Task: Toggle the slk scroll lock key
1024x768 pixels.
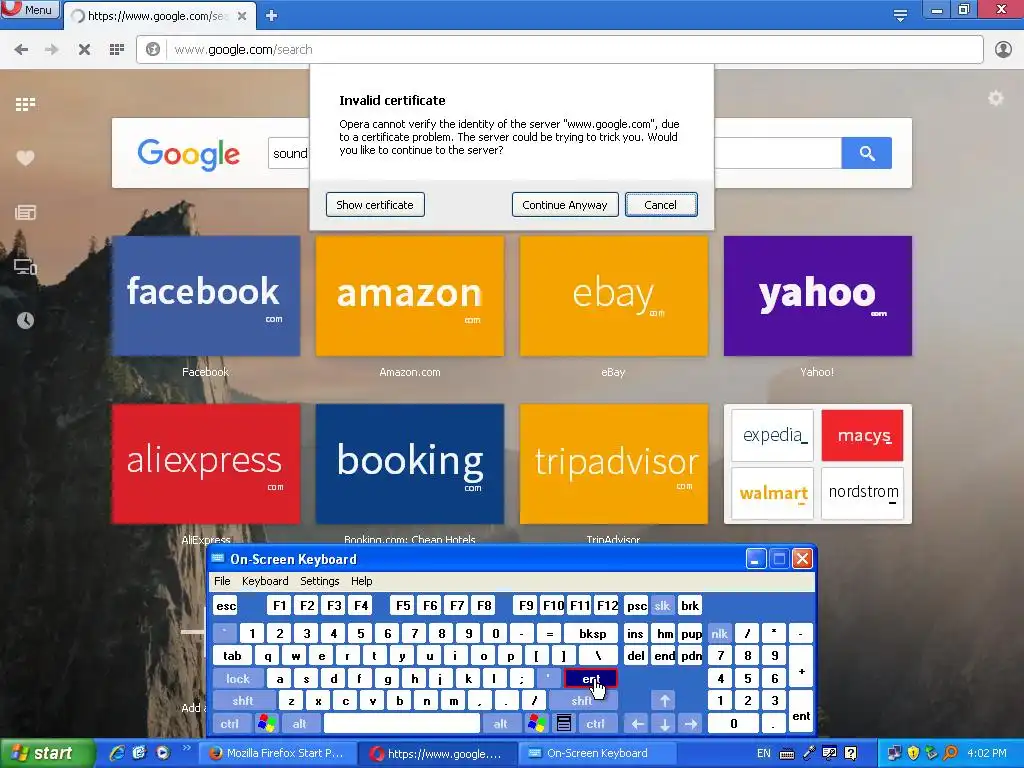Action: pos(662,606)
